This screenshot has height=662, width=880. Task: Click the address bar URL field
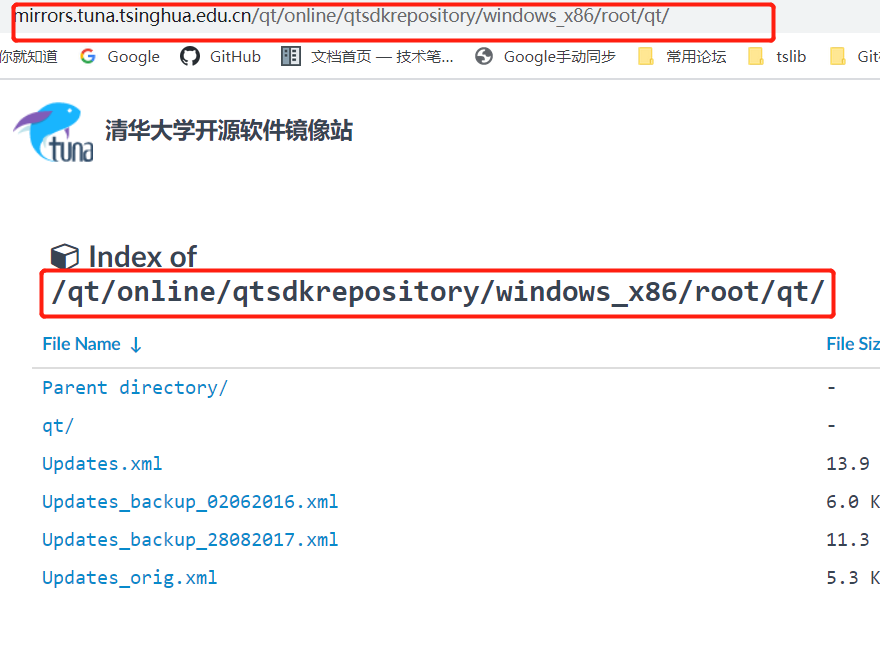click(393, 16)
